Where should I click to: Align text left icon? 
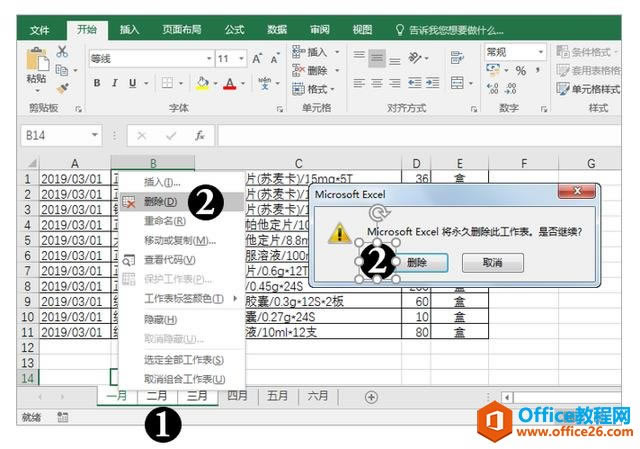[x=359, y=83]
